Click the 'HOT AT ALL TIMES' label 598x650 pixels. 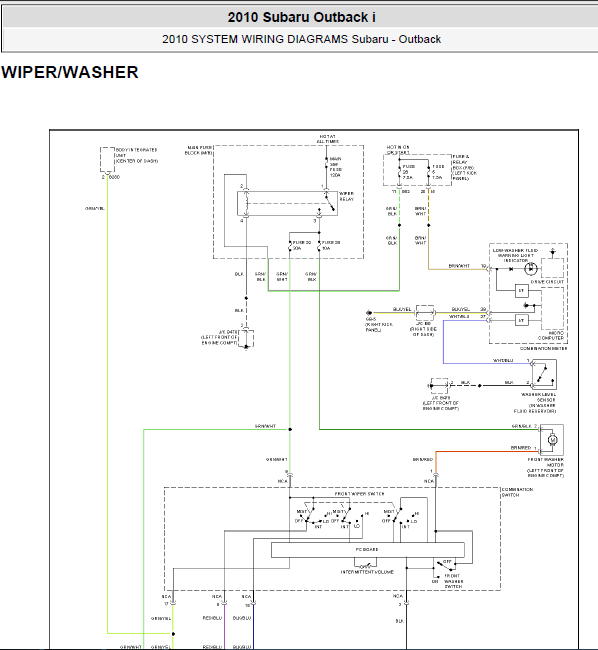[328, 139]
